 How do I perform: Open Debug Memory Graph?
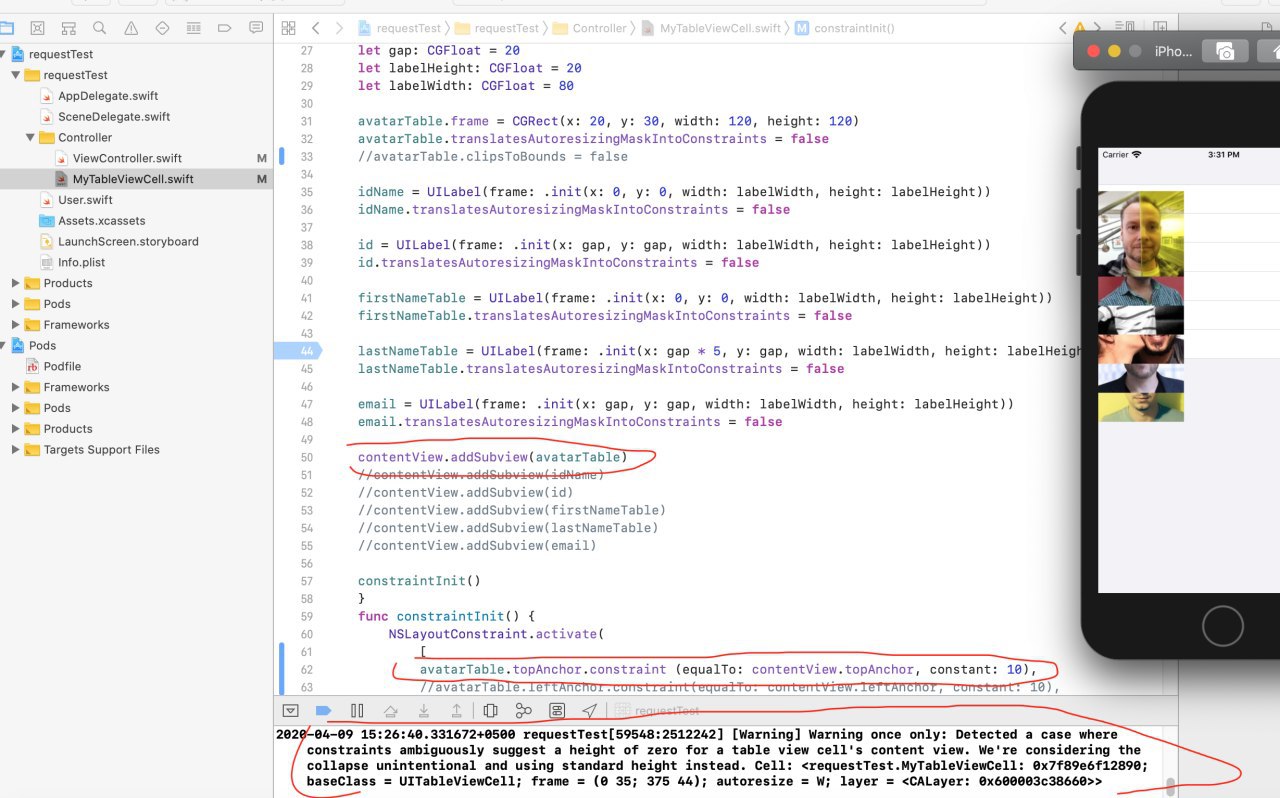click(x=523, y=710)
